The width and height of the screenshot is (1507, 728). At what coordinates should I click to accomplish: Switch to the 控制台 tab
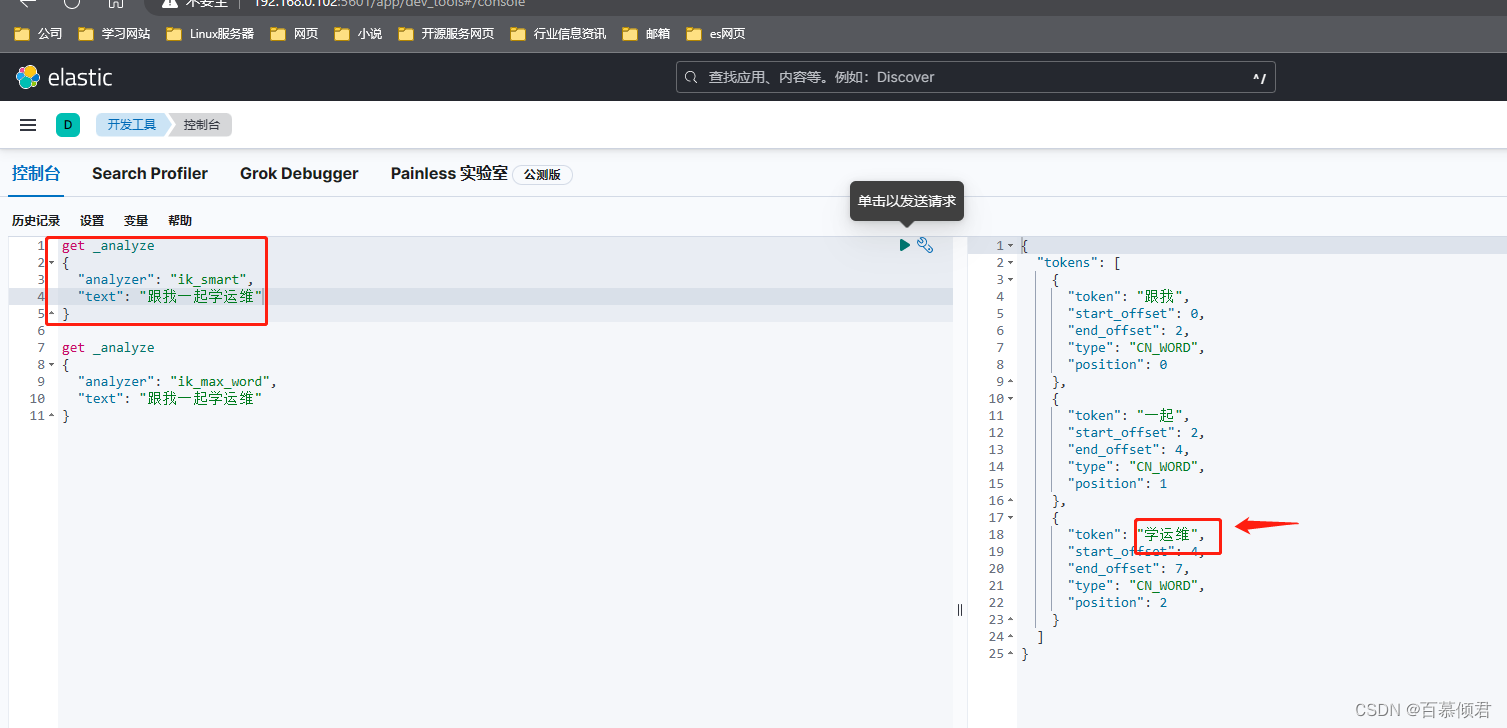point(36,173)
